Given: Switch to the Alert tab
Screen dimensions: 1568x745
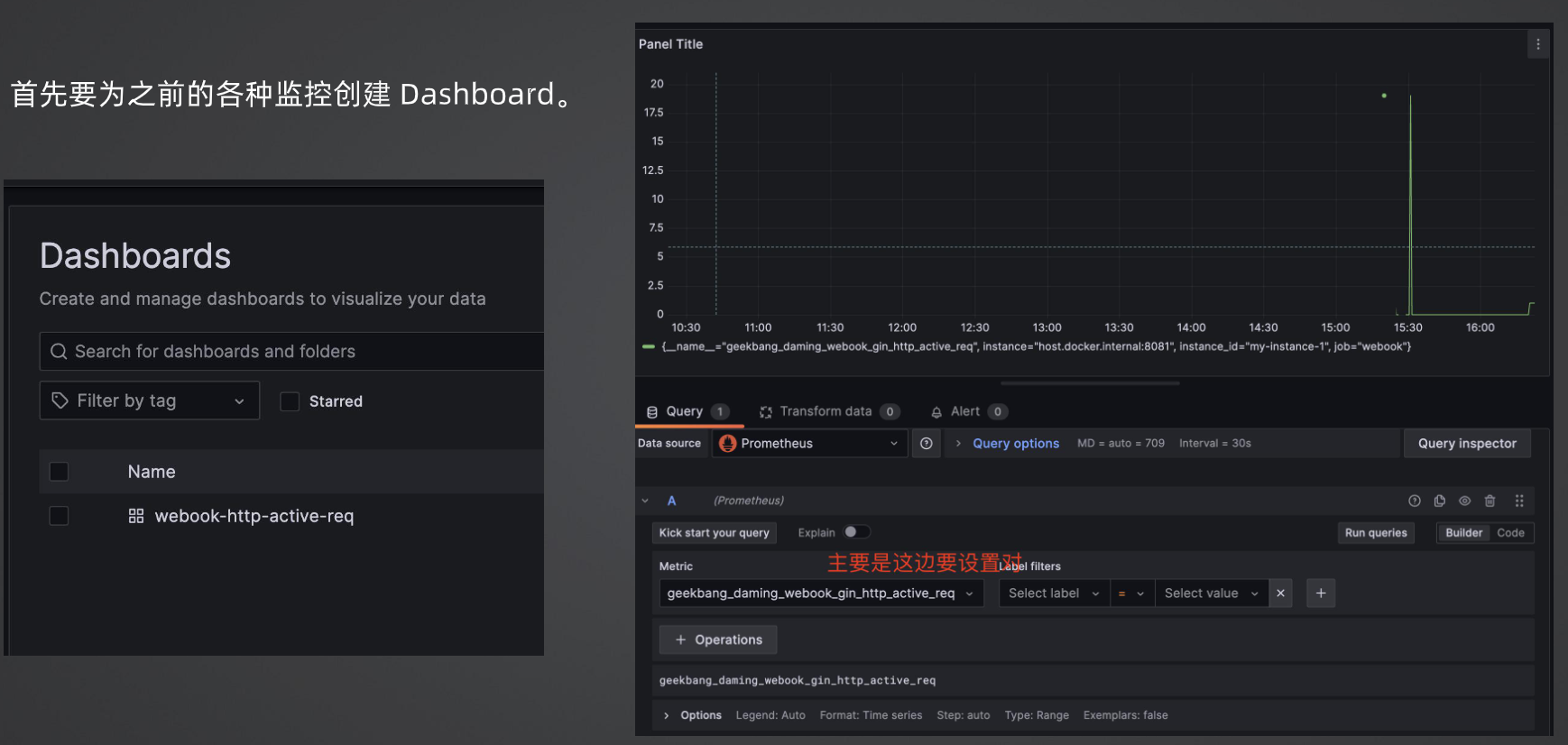Looking at the screenshot, I should point(969,411).
